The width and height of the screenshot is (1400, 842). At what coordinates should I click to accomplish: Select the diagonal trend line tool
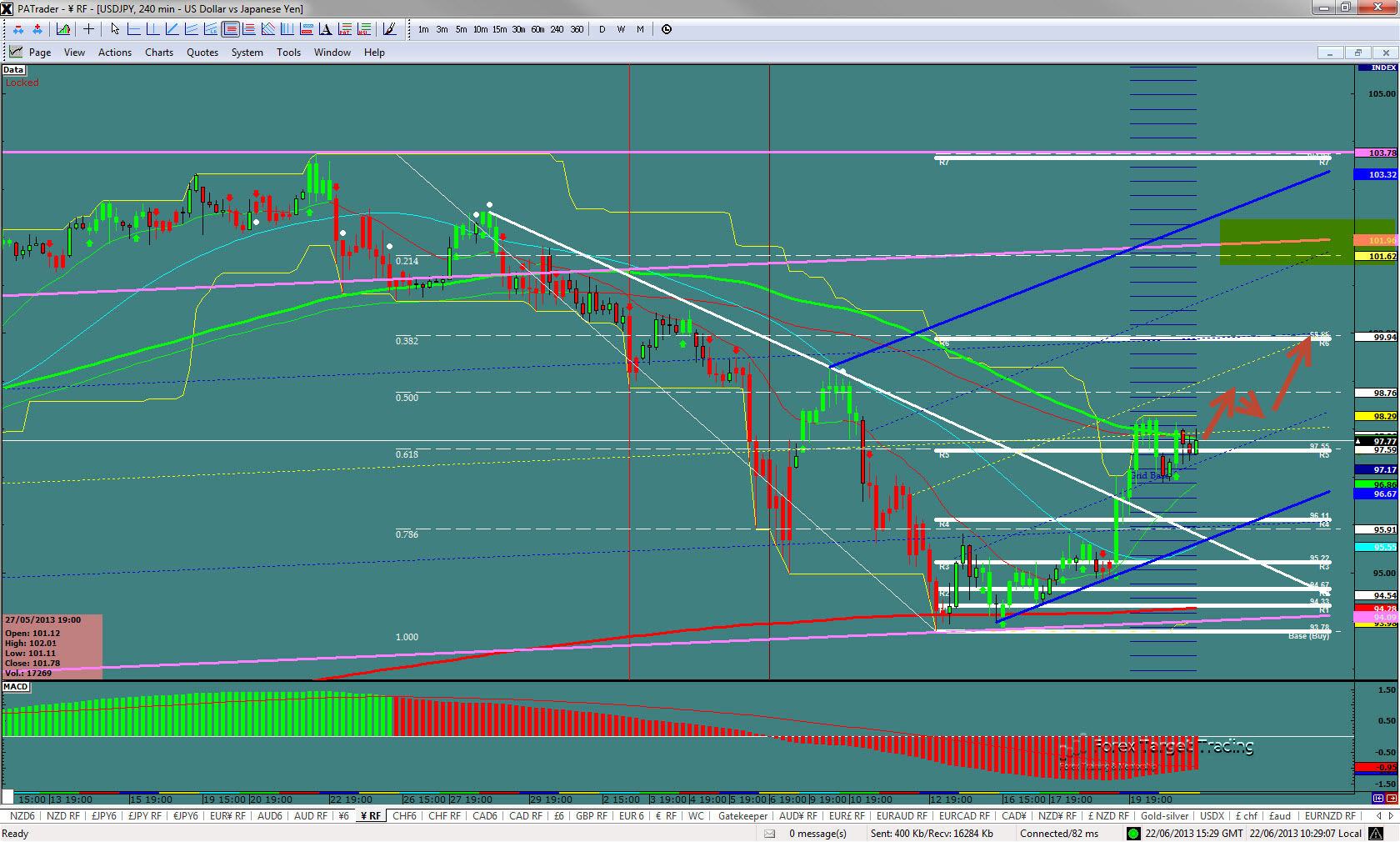(172, 29)
